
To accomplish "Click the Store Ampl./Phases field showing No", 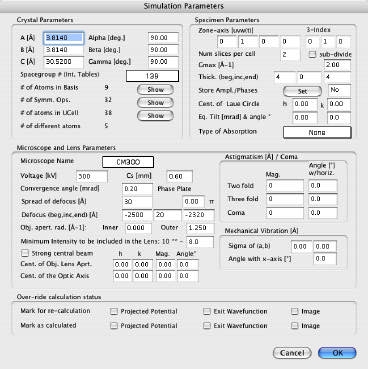I will point(339,90).
